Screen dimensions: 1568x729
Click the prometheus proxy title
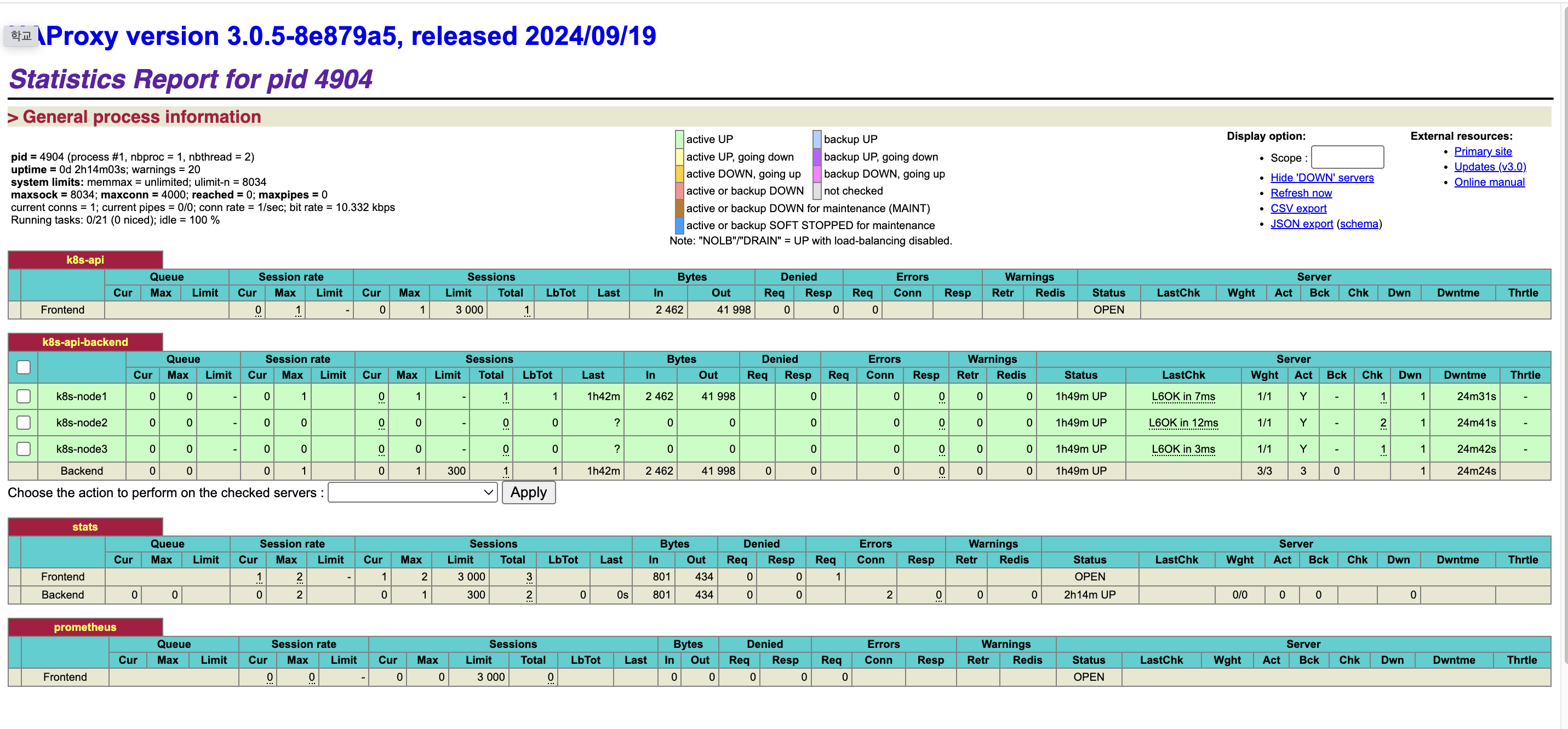(85, 627)
